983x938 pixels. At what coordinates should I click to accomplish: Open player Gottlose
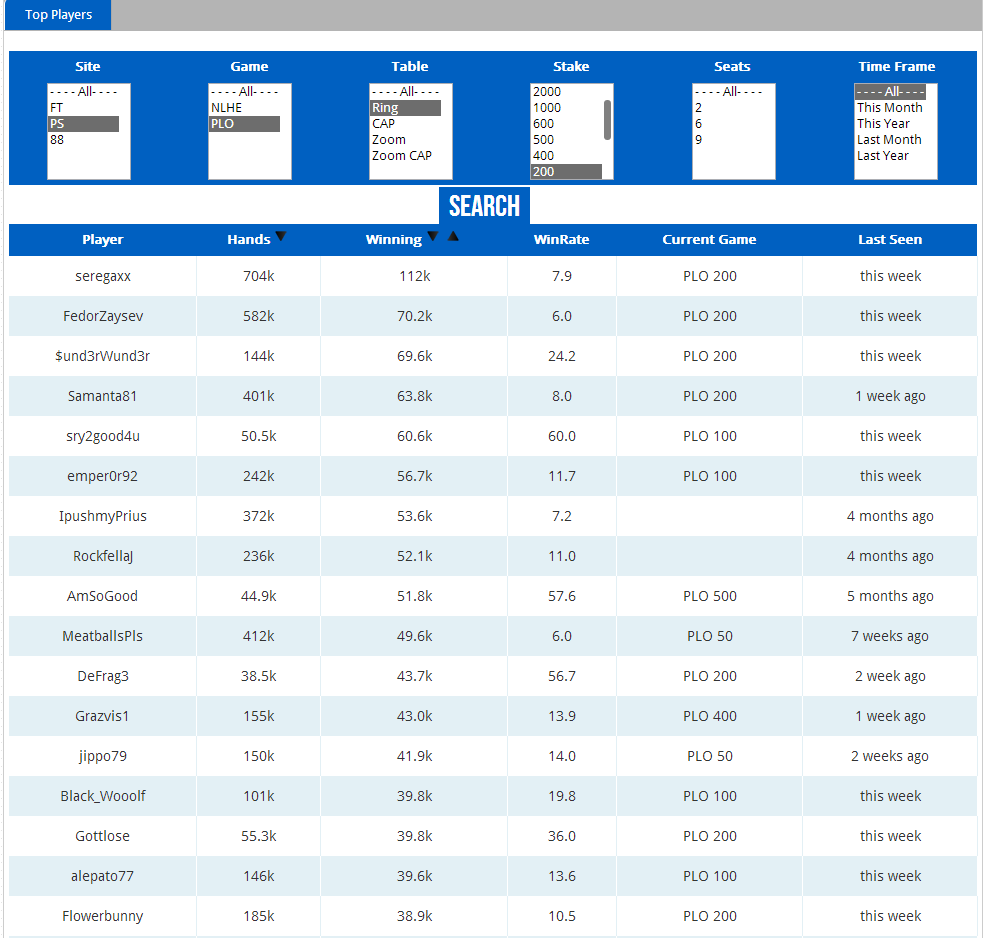tap(103, 836)
